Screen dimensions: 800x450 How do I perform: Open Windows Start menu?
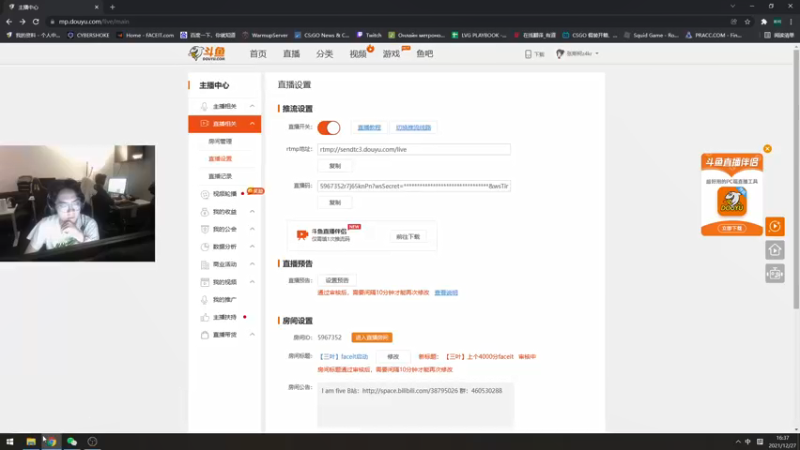pos(10,442)
